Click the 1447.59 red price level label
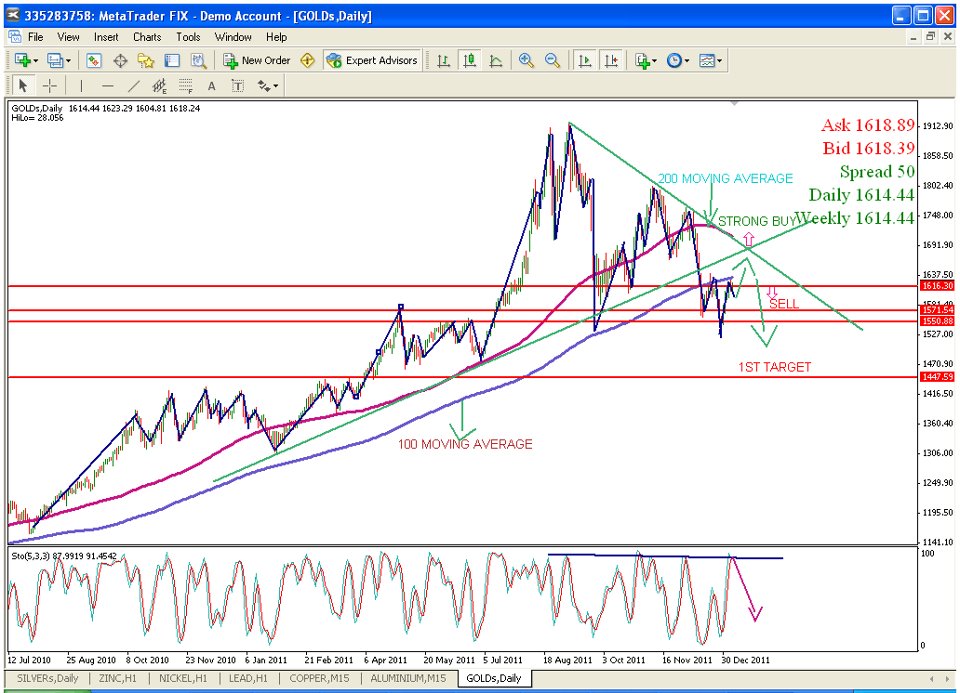Image resolution: width=960 pixels, height=693 pixels. pos(937,377)
